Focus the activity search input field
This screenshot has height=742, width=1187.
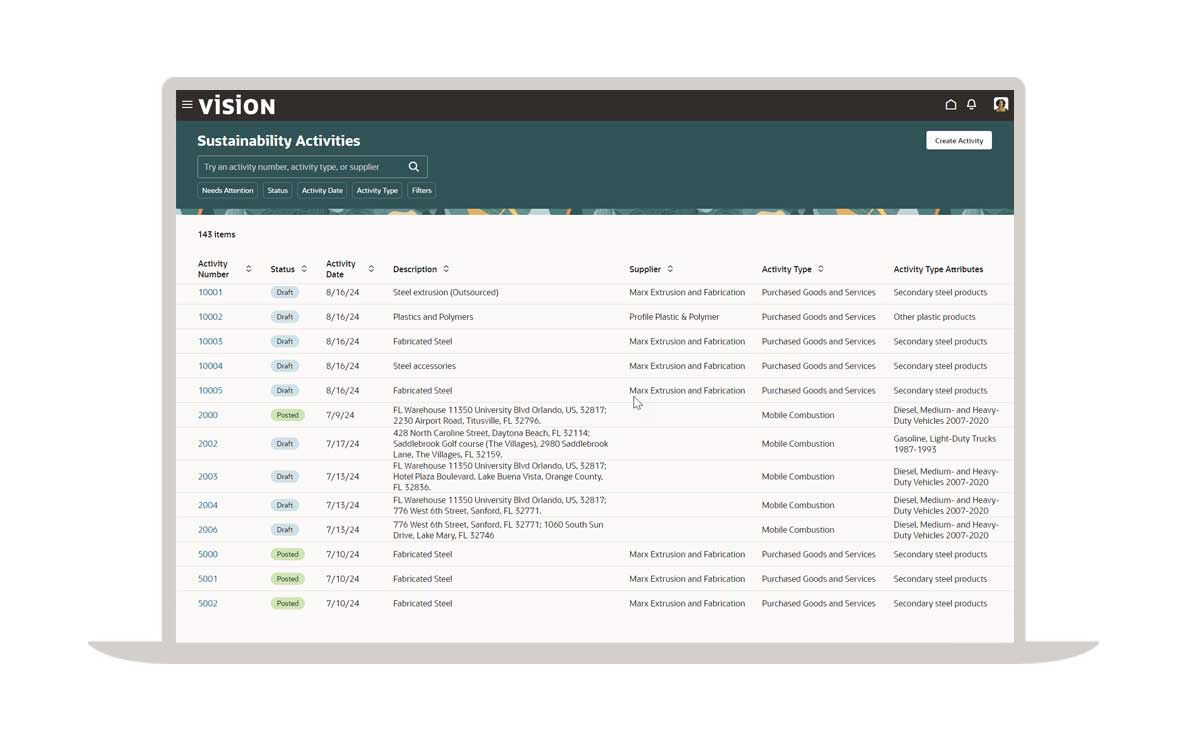(300, 167)
